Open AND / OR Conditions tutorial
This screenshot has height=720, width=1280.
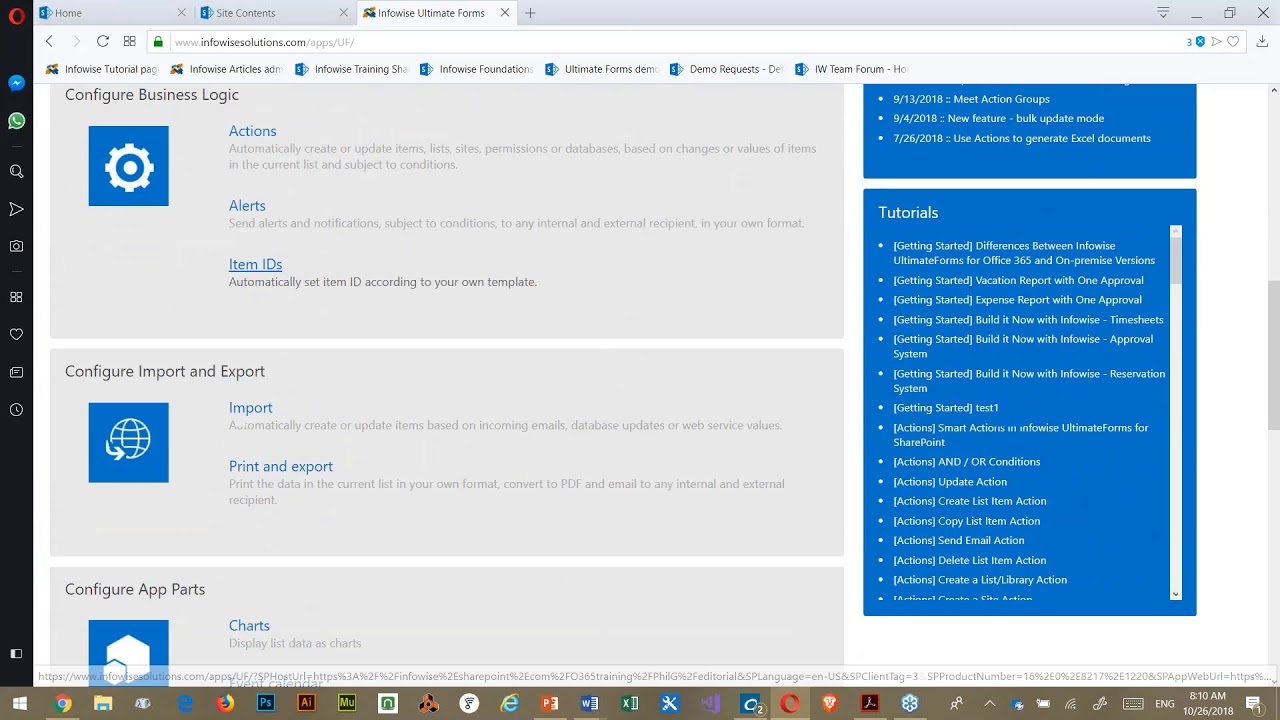click(966, 462)
